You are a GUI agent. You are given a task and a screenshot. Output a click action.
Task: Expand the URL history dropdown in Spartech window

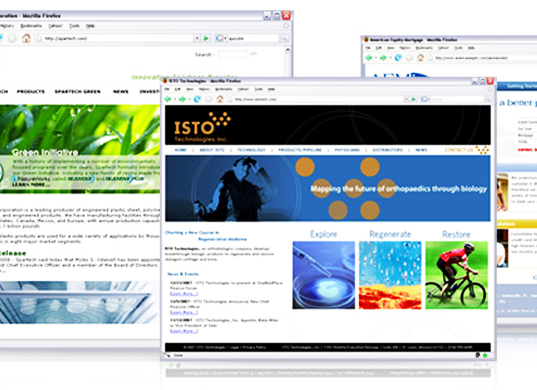click(197, 38)
